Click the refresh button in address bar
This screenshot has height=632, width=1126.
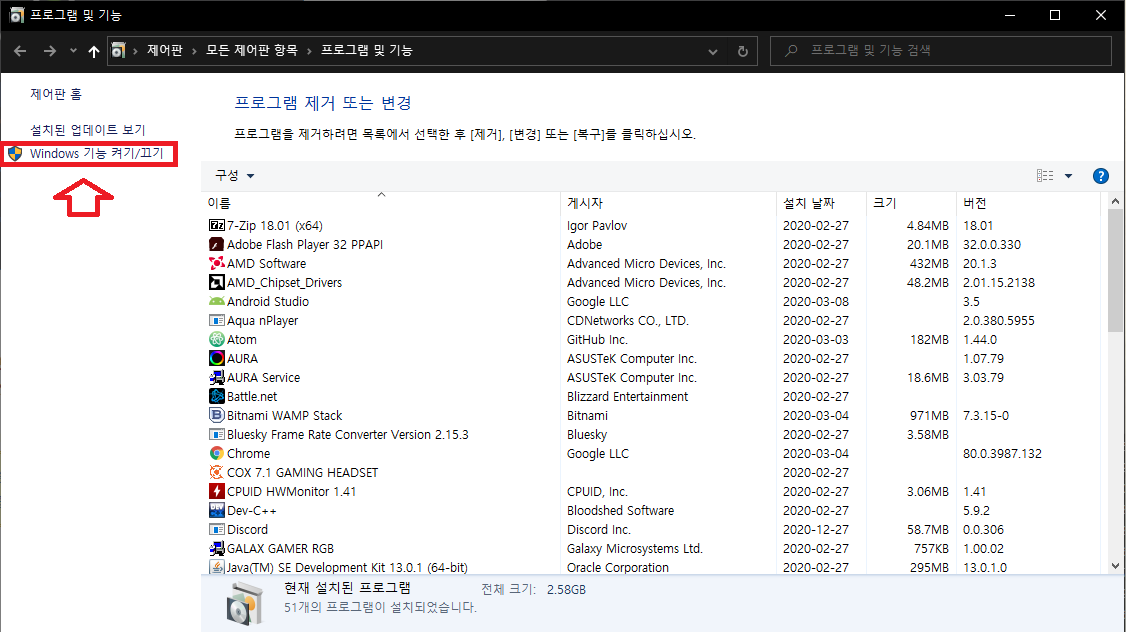743,51
